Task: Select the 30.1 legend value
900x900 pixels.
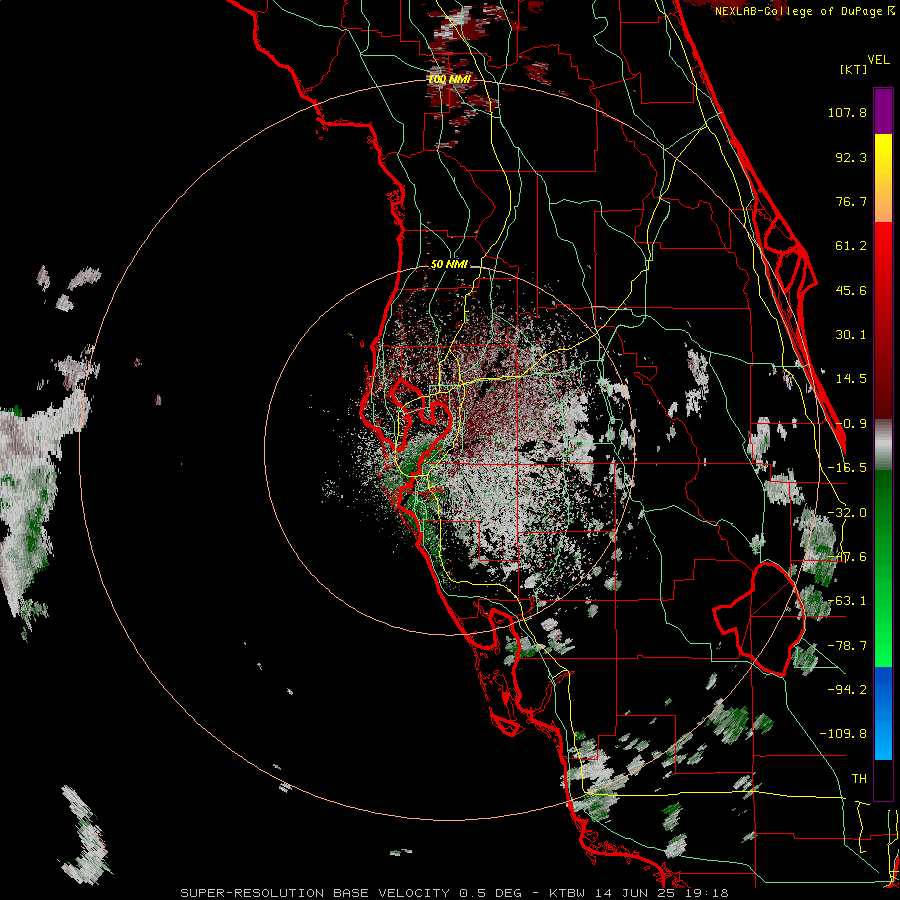Action: pos(851,335)
